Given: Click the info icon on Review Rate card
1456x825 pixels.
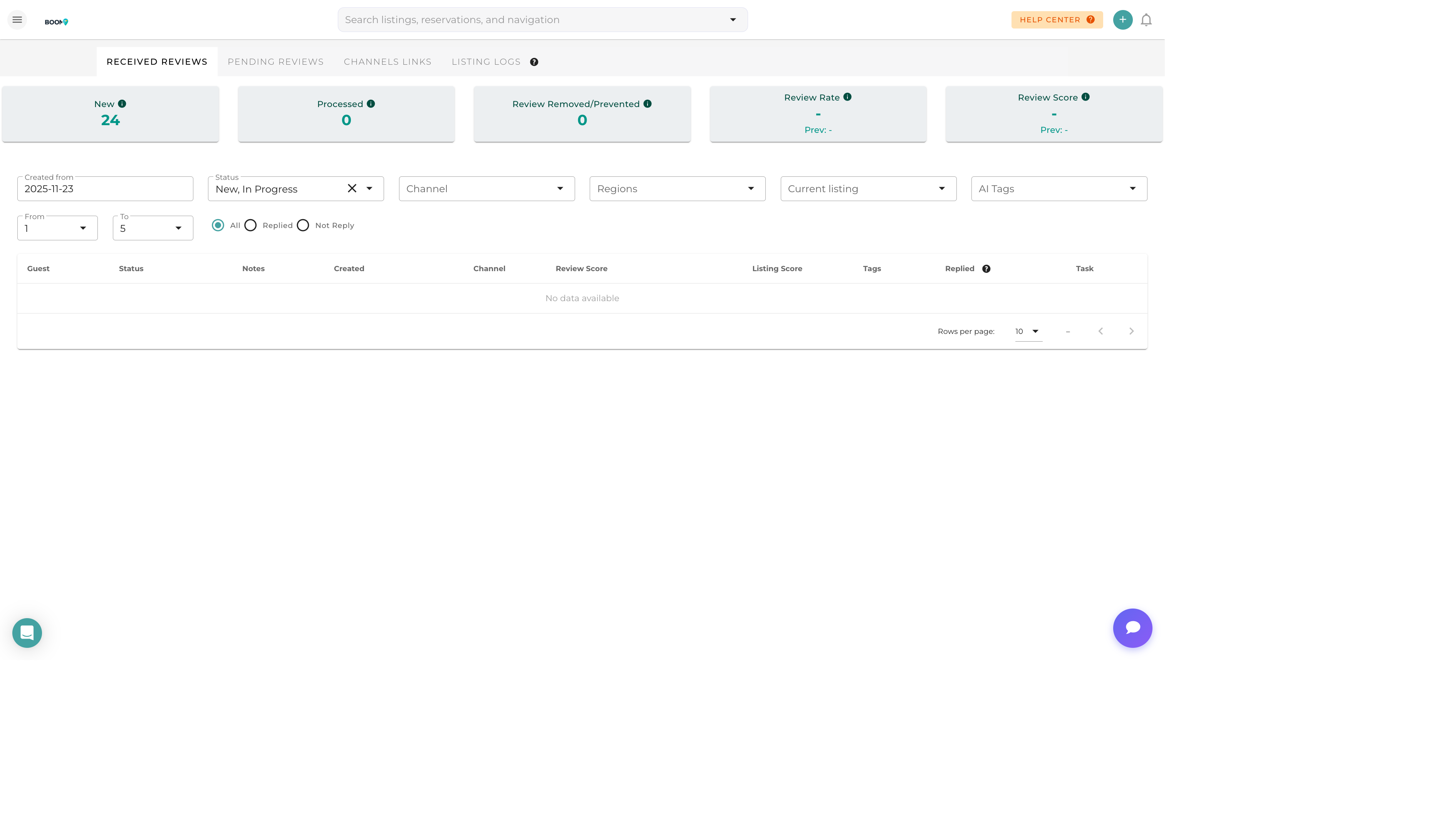Looking at the screenshot, I should pyautogui.click(x=847, y=96).
